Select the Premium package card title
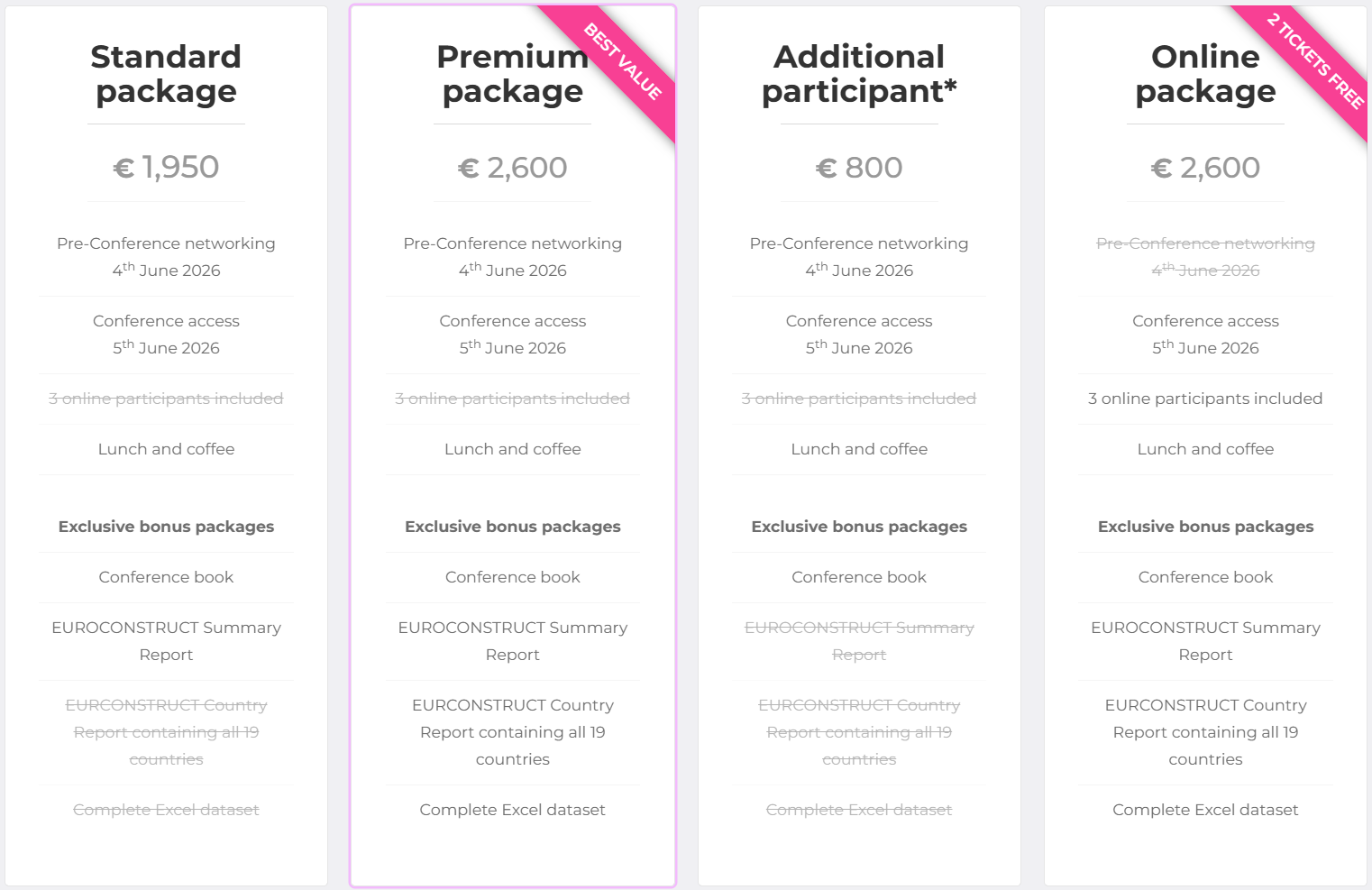Image resolution: width=1372 pixels, height=890 pixels. 512,74
